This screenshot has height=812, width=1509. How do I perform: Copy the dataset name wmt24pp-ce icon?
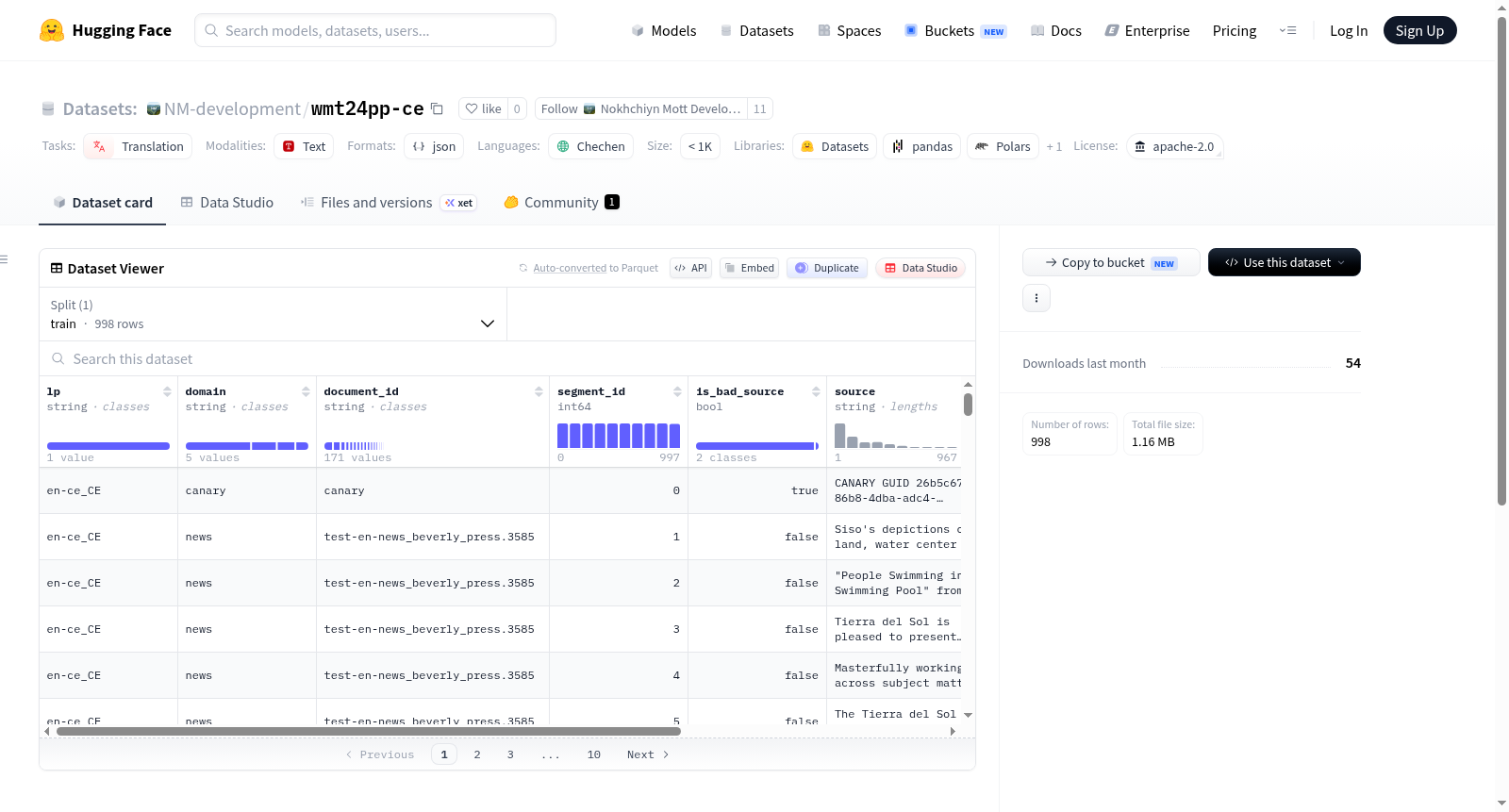[x=437, y=108]
